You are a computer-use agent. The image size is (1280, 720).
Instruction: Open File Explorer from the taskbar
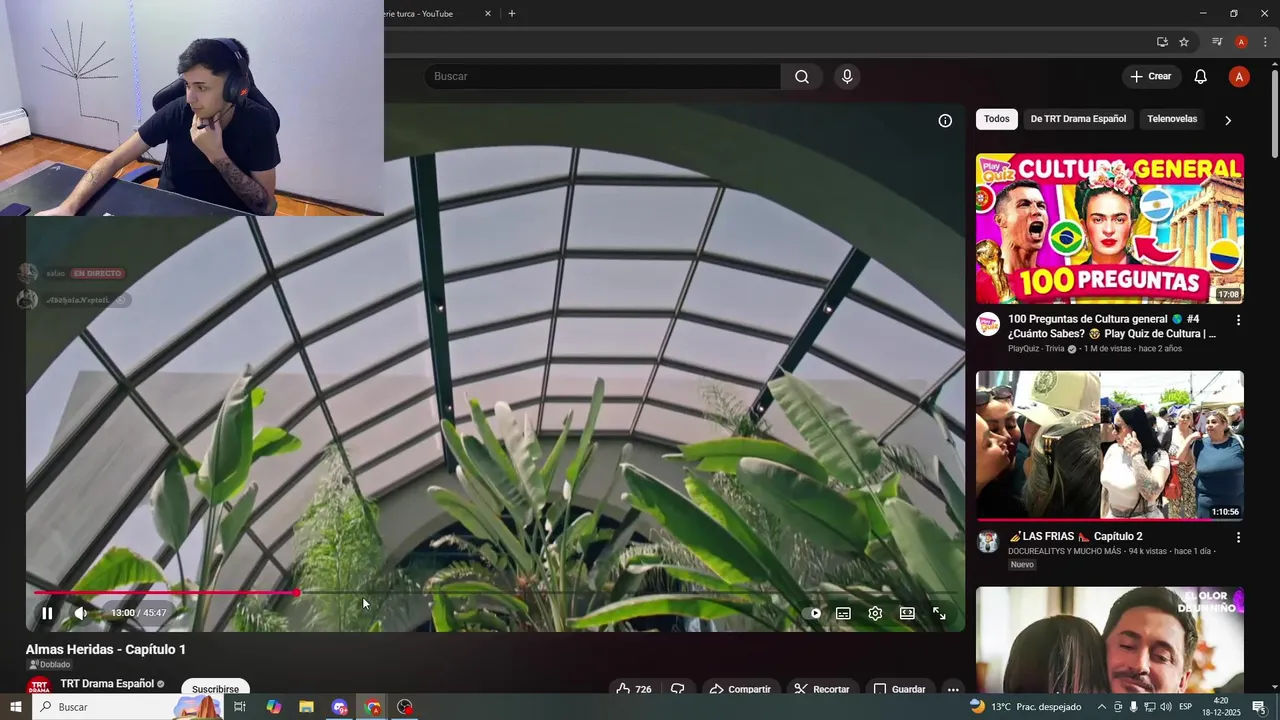pyautogui.click(x=307, y=707)
